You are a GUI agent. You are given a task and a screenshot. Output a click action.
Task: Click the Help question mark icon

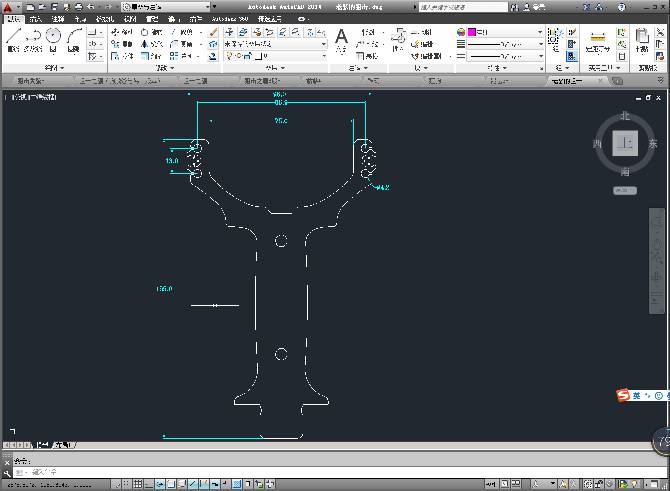point(622,7)
